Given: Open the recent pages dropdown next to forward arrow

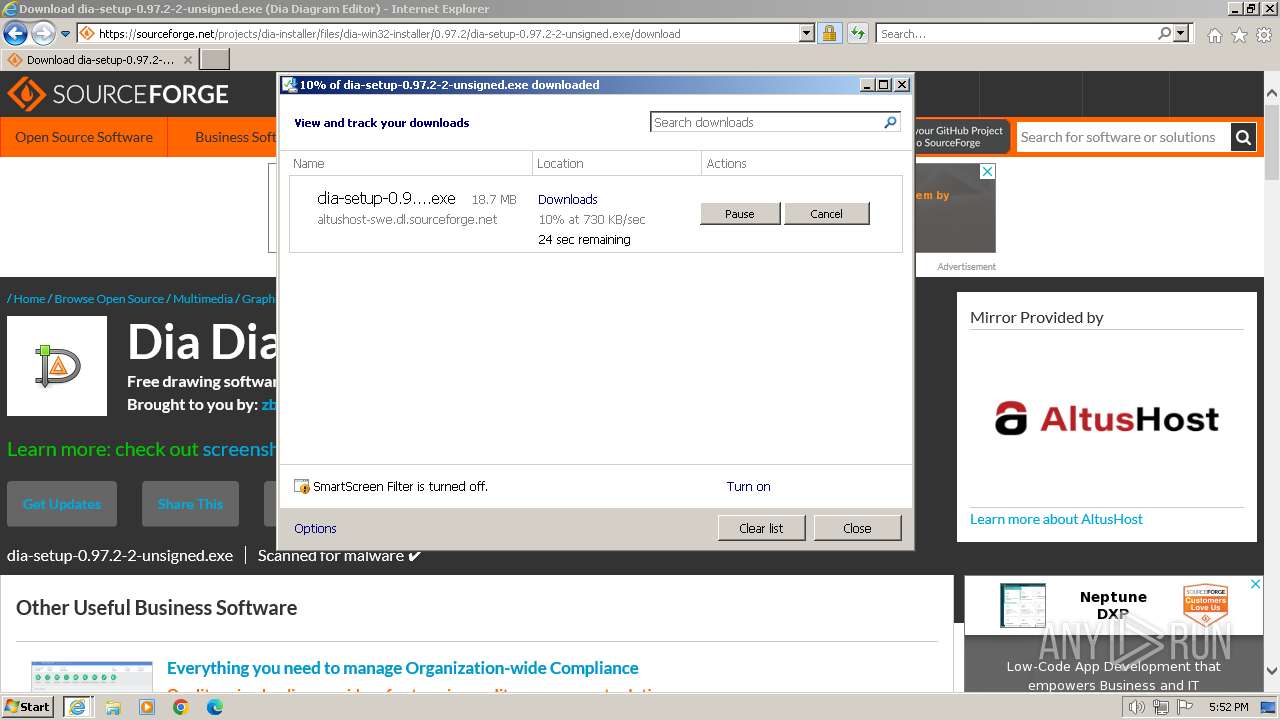Looking at the screenshot, I should coord(66,34).
